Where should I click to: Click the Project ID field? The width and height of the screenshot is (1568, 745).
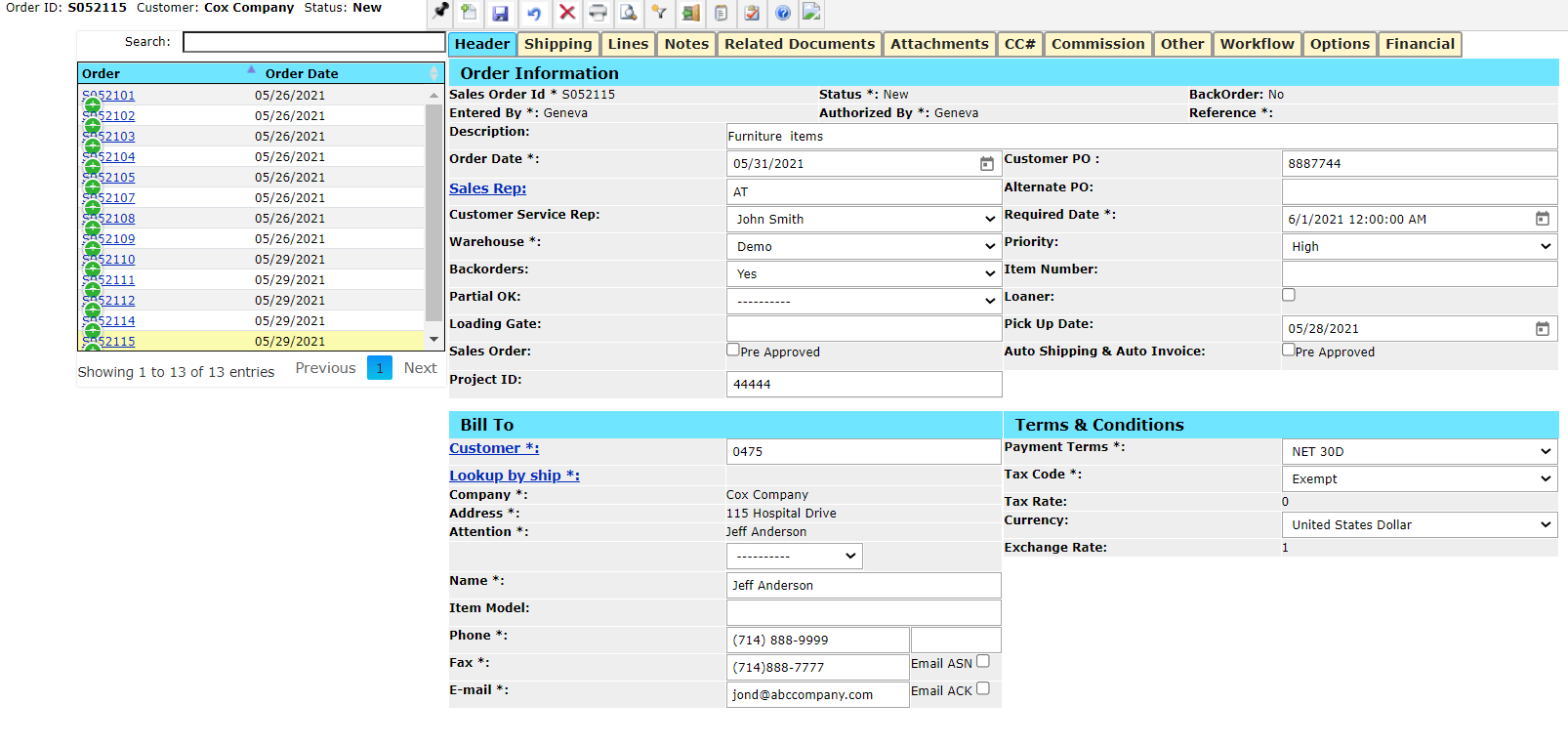(864, 385)
